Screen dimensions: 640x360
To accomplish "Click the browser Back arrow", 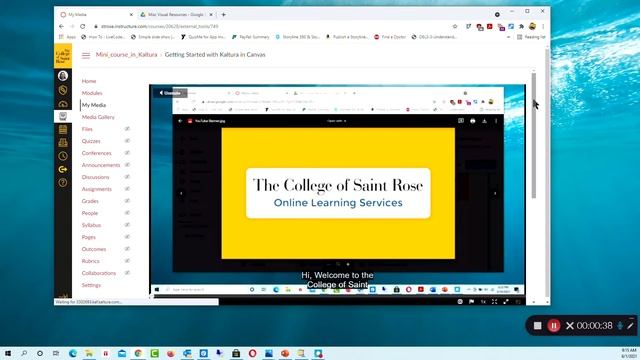I will coord(61,26).
